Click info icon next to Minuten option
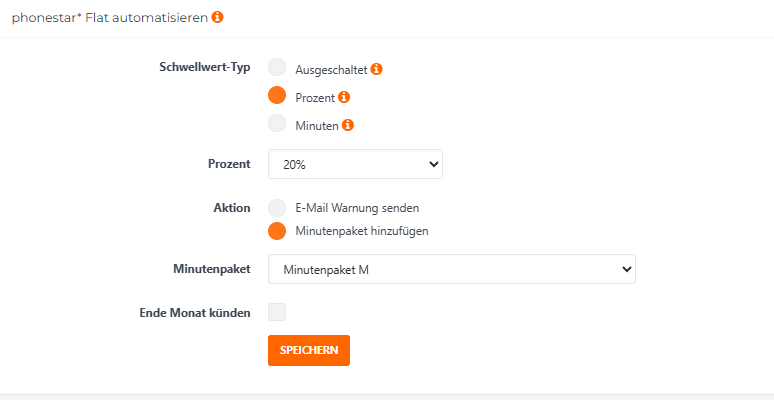The height and width of the screenshot is (400, 774). (348, 125)
